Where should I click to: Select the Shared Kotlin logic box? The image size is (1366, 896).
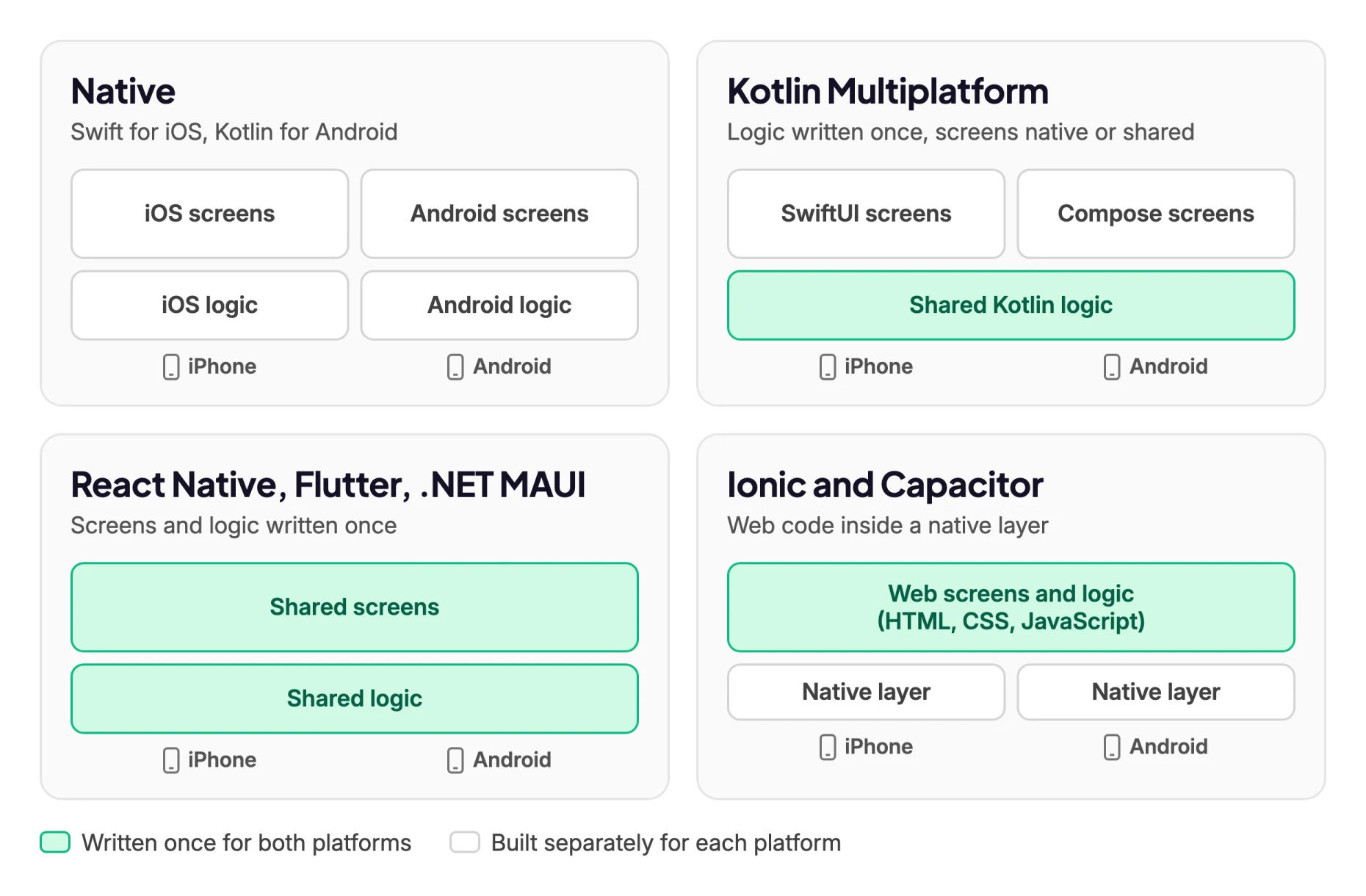pyautogui.click(x=1011, y=306)
